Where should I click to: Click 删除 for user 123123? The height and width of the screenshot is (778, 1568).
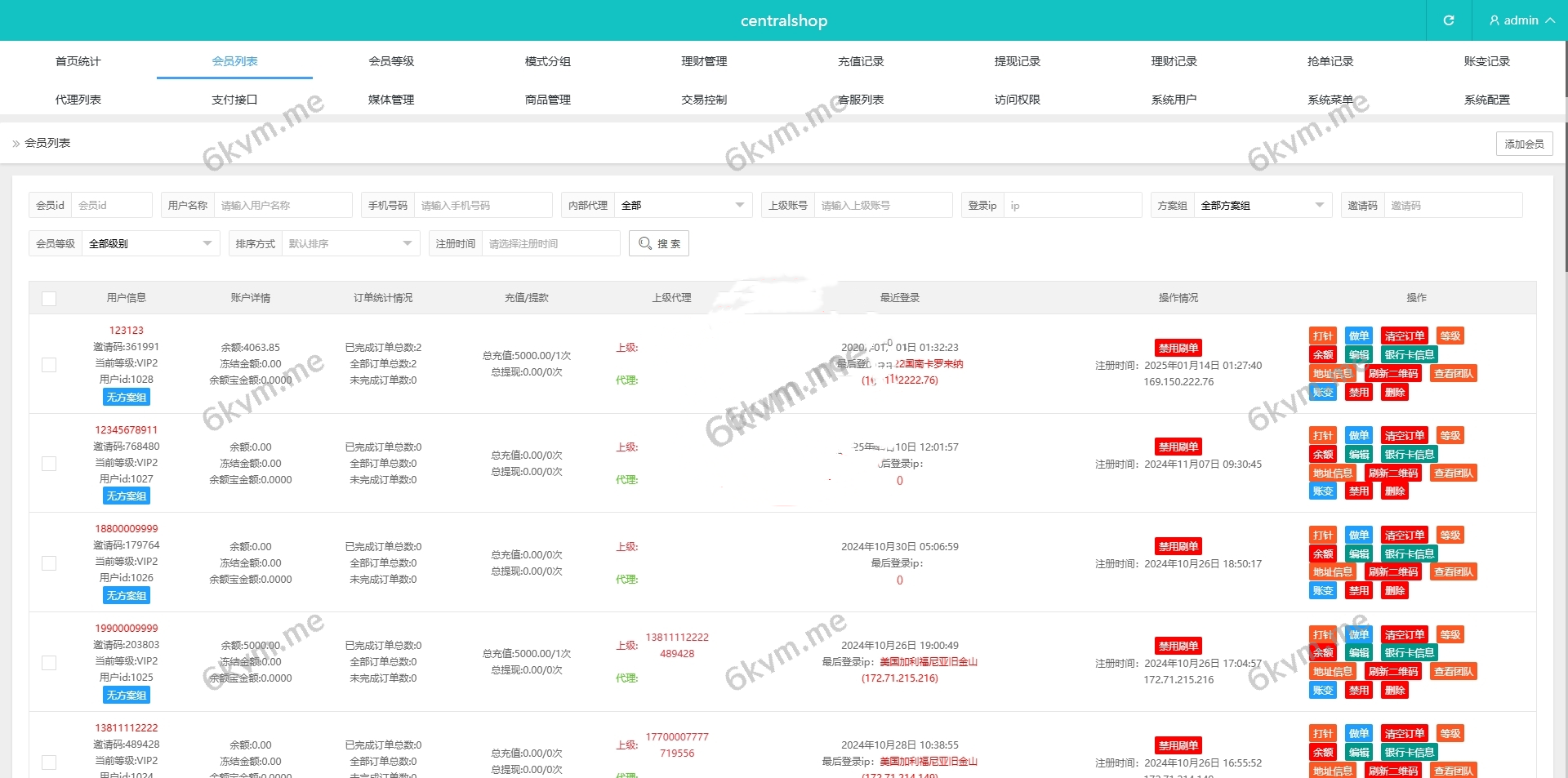coord(1394,393)
